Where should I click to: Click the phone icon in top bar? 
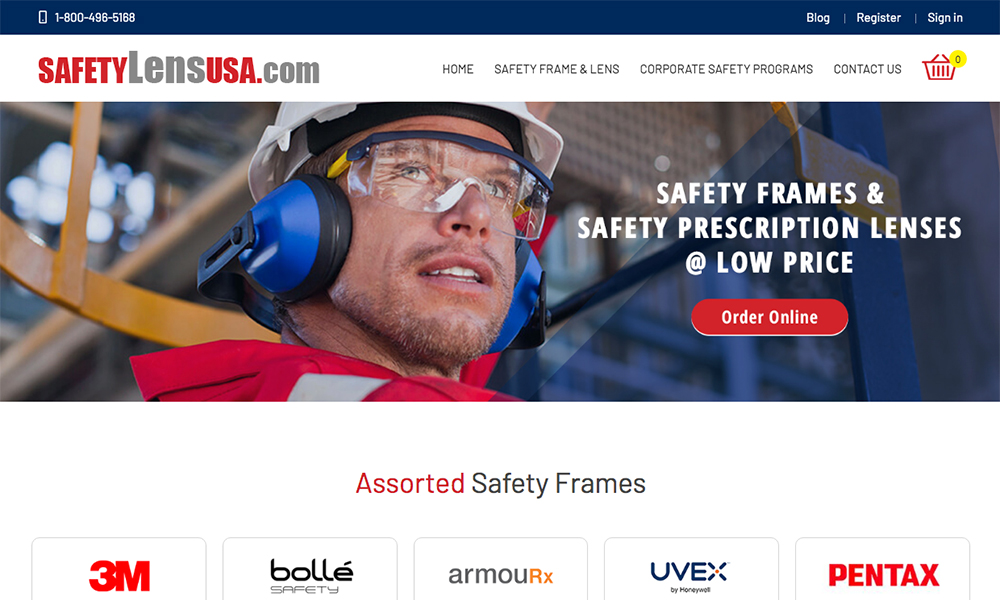click(43, 17)
